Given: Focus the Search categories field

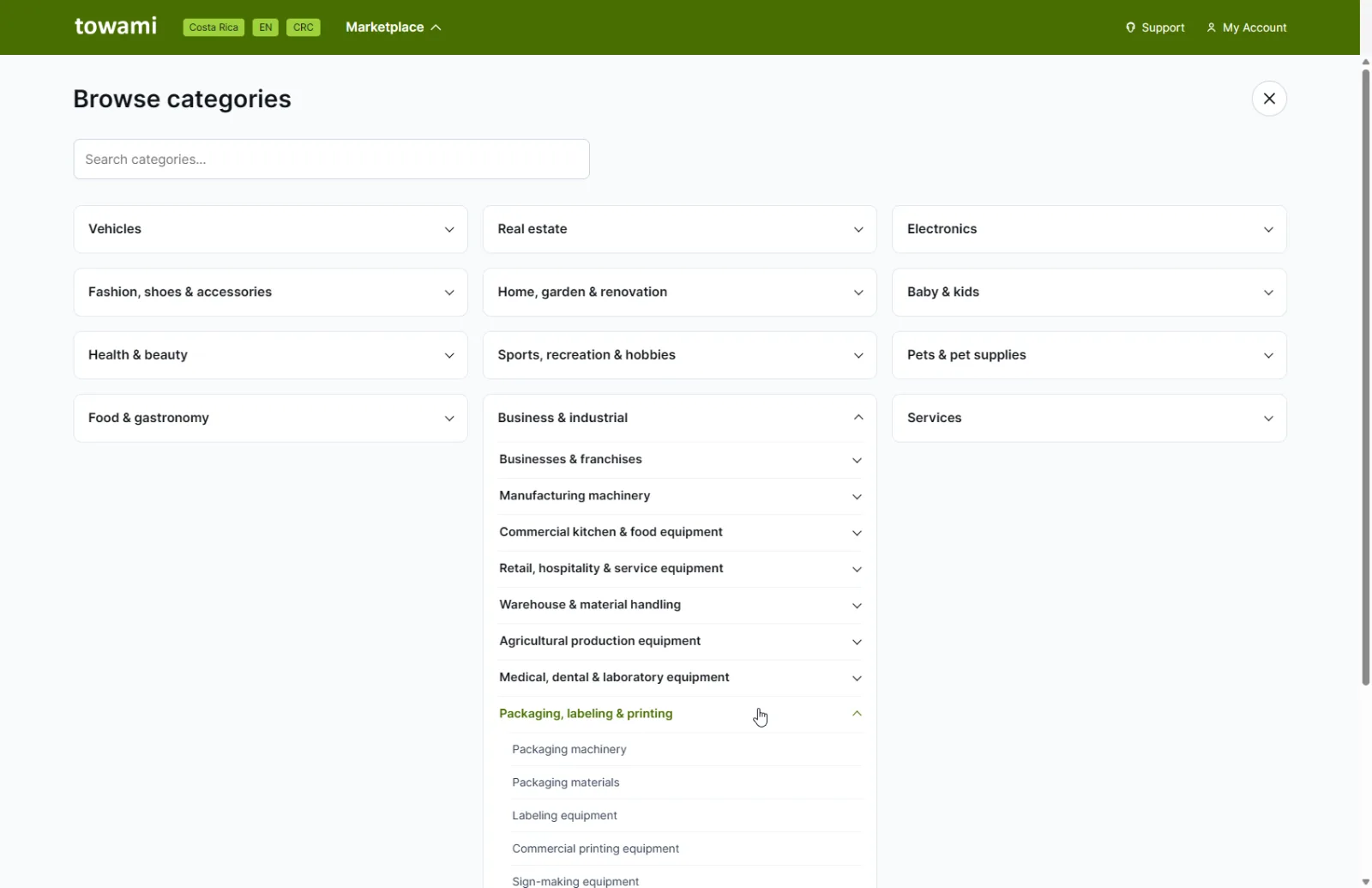Looking at the screenshot, I should coord(331,159).
